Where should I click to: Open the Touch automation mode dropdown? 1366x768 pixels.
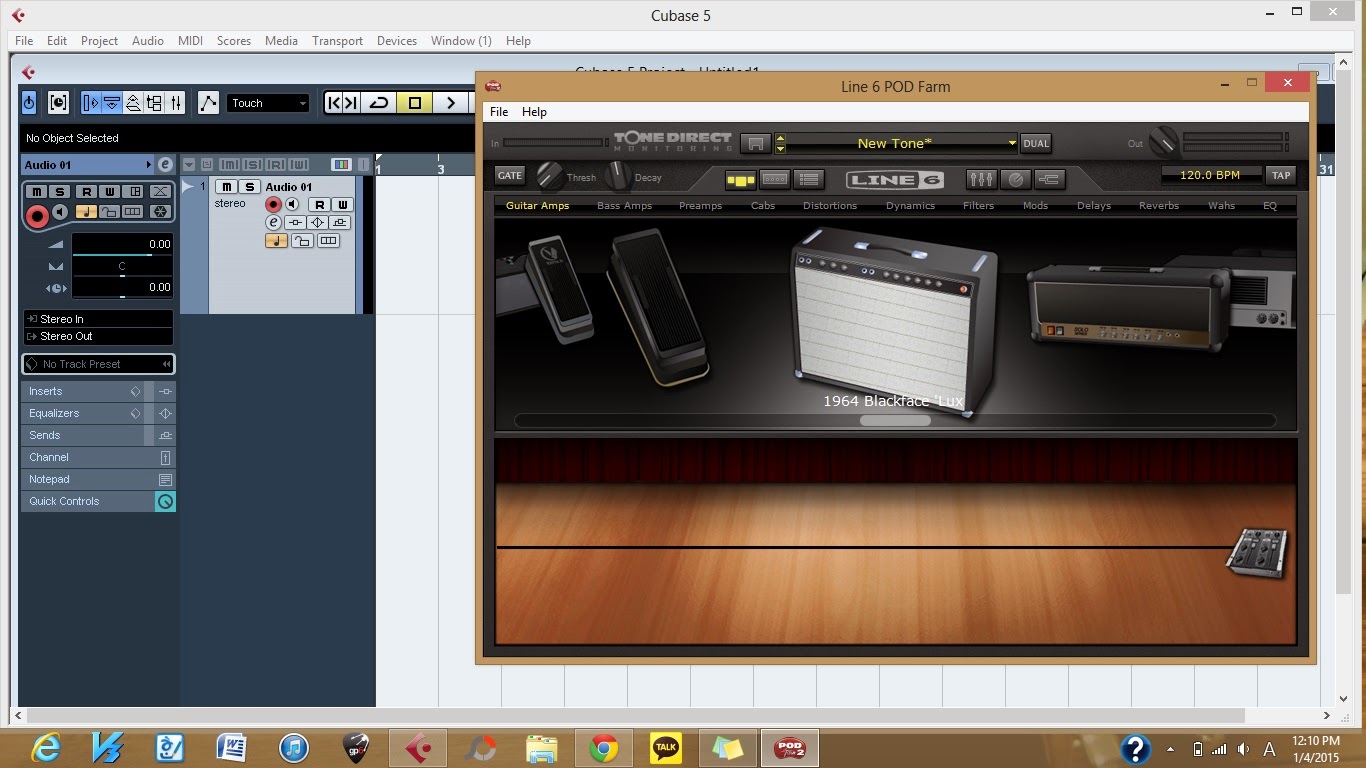pos(268,103)
